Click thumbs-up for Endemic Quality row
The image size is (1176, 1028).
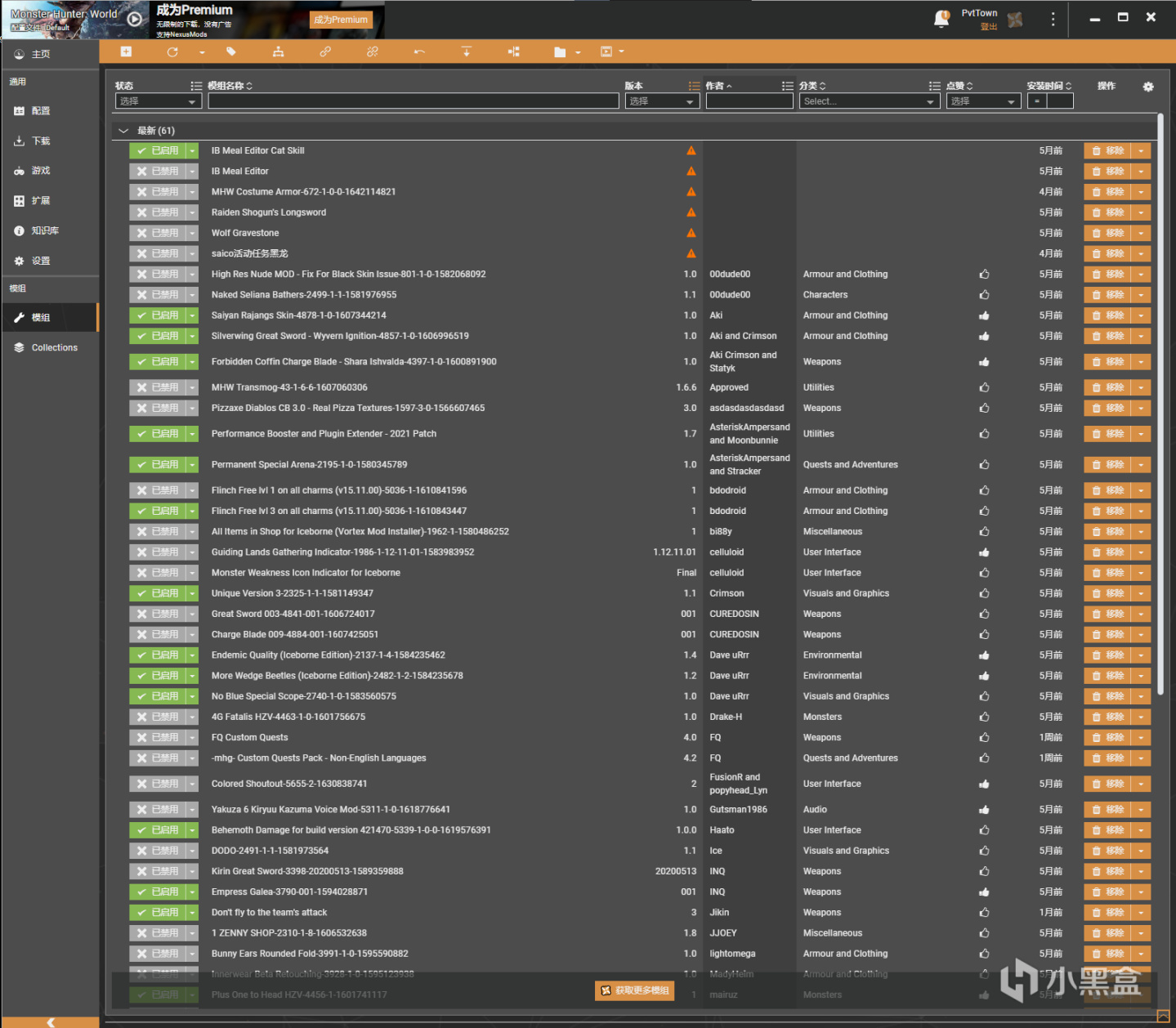pyautogui.click(x=984, y=655)
